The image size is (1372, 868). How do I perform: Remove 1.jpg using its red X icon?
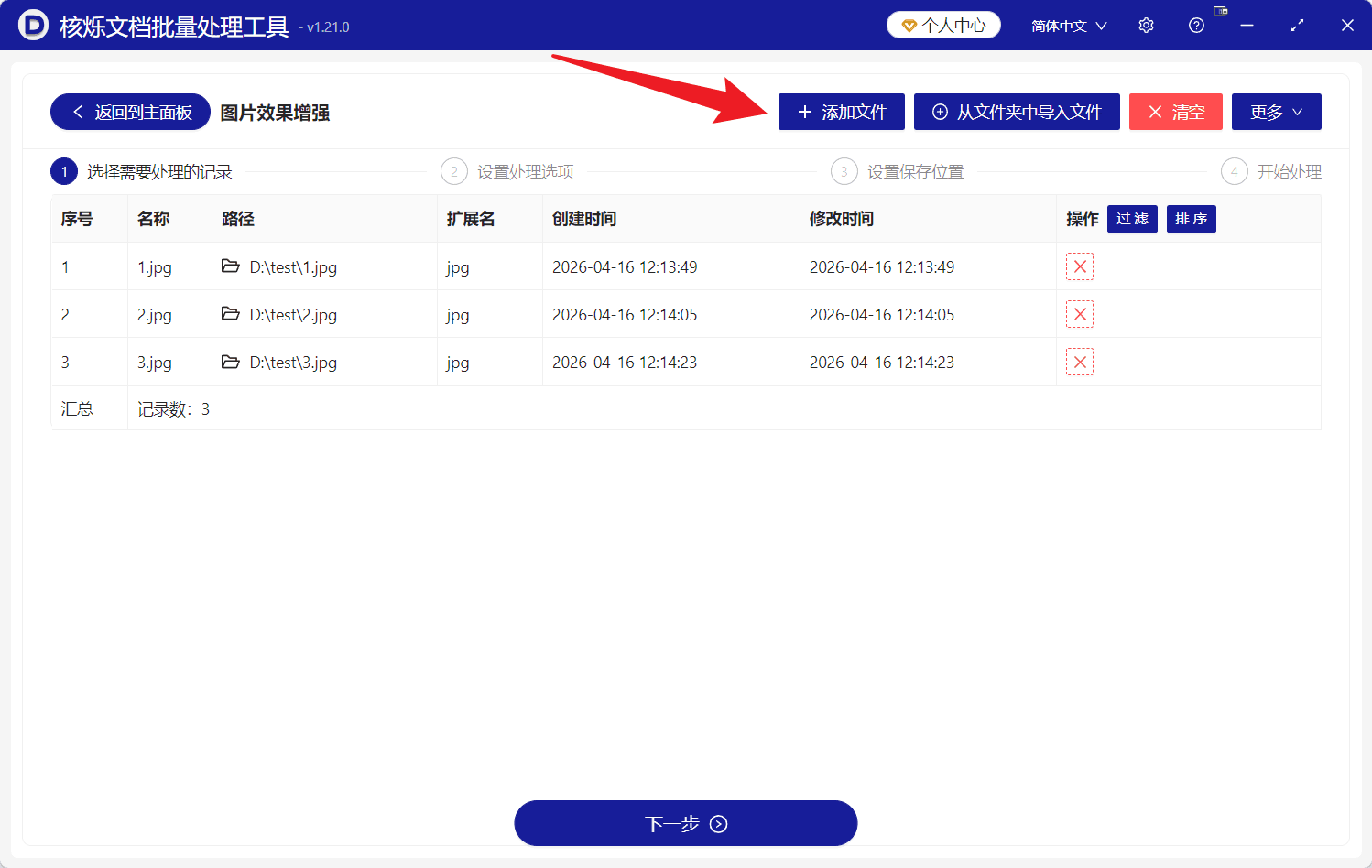1079,266
